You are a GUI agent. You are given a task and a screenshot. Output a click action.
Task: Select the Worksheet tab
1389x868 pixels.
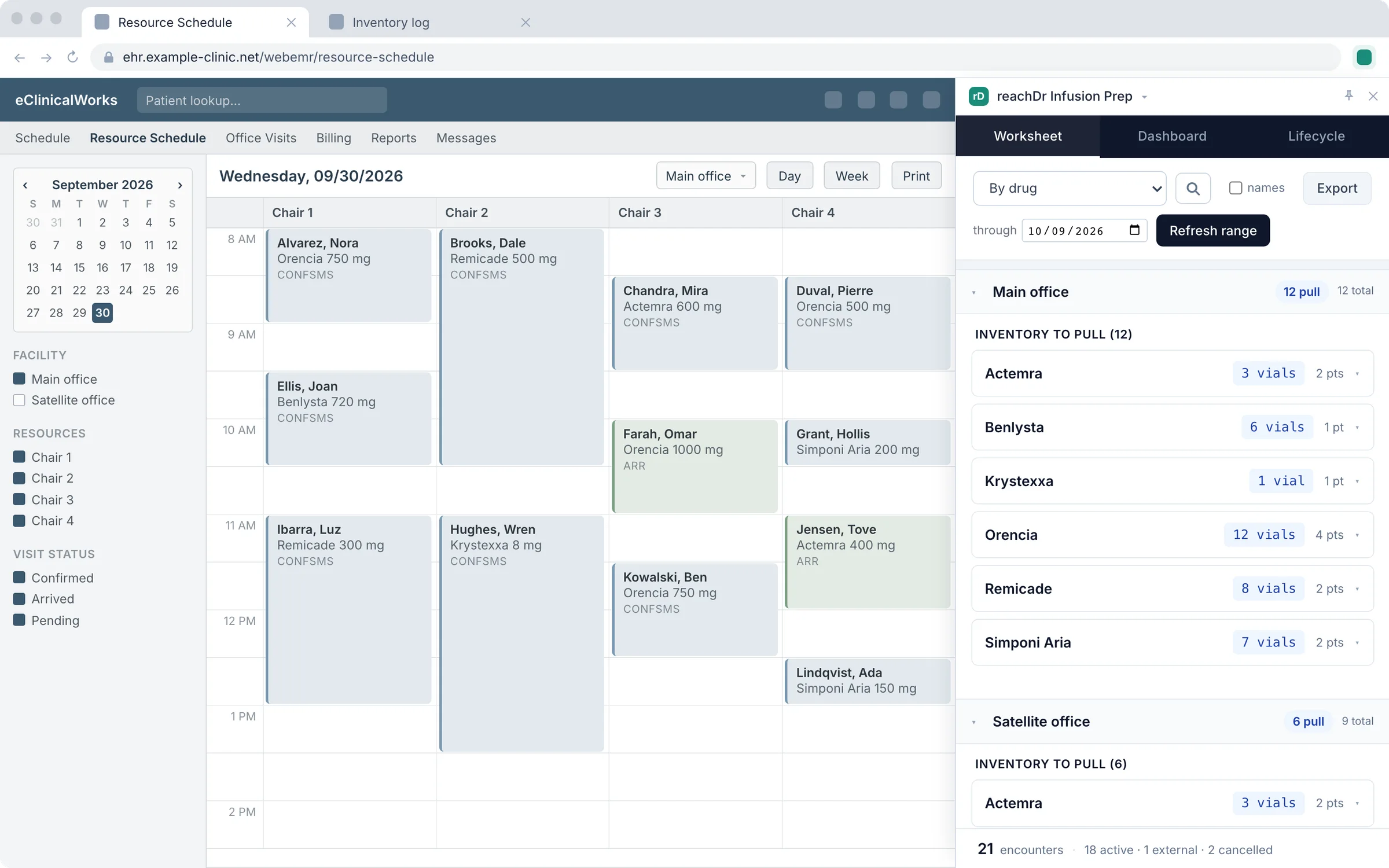[x=1028, y=136]
